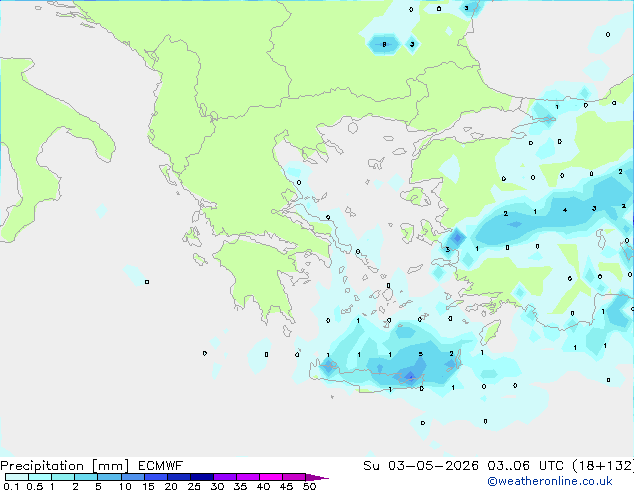The height and width of the screenshot is (490, 634).
Task: Choose the 25–30 mm navy legend swatch
Action: pos(201,477)
